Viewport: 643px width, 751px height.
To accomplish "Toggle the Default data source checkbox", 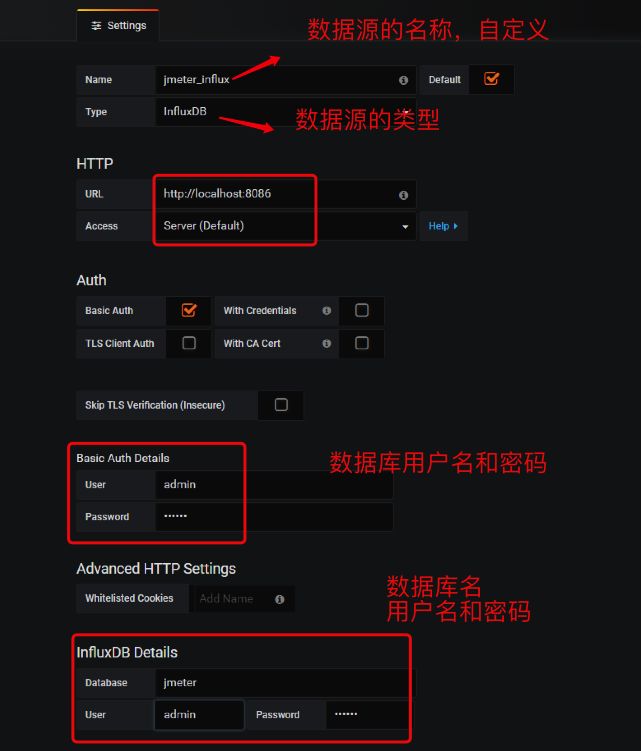I will (x=492, y=79).
